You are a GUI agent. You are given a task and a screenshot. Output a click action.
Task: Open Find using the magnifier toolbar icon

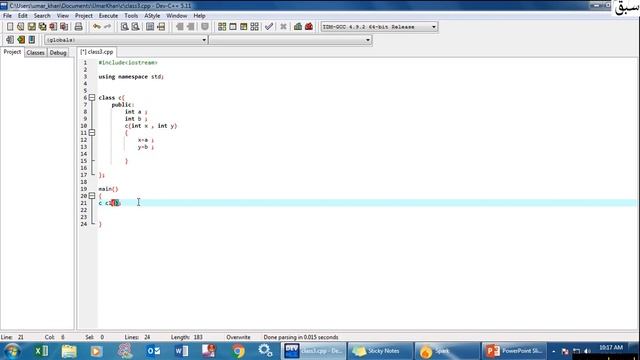[124, 27]
